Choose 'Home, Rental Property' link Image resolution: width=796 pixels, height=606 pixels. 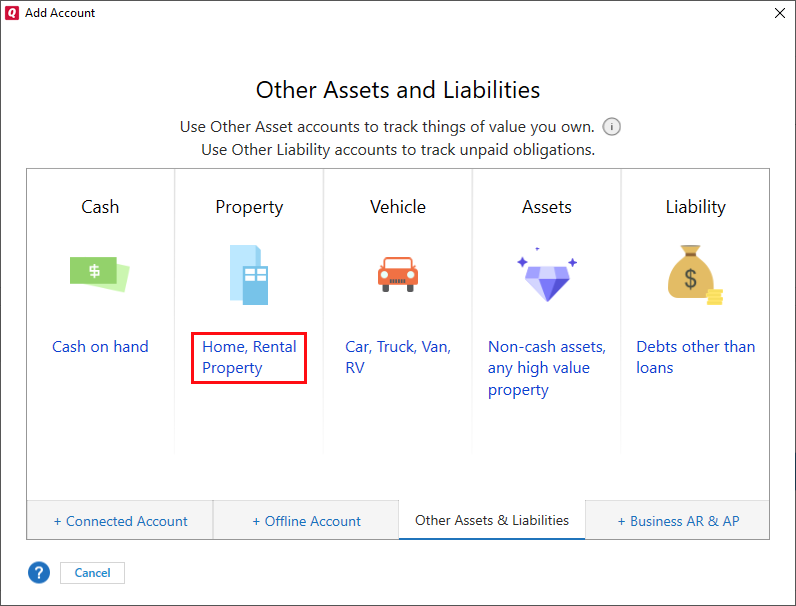point(249,357)
